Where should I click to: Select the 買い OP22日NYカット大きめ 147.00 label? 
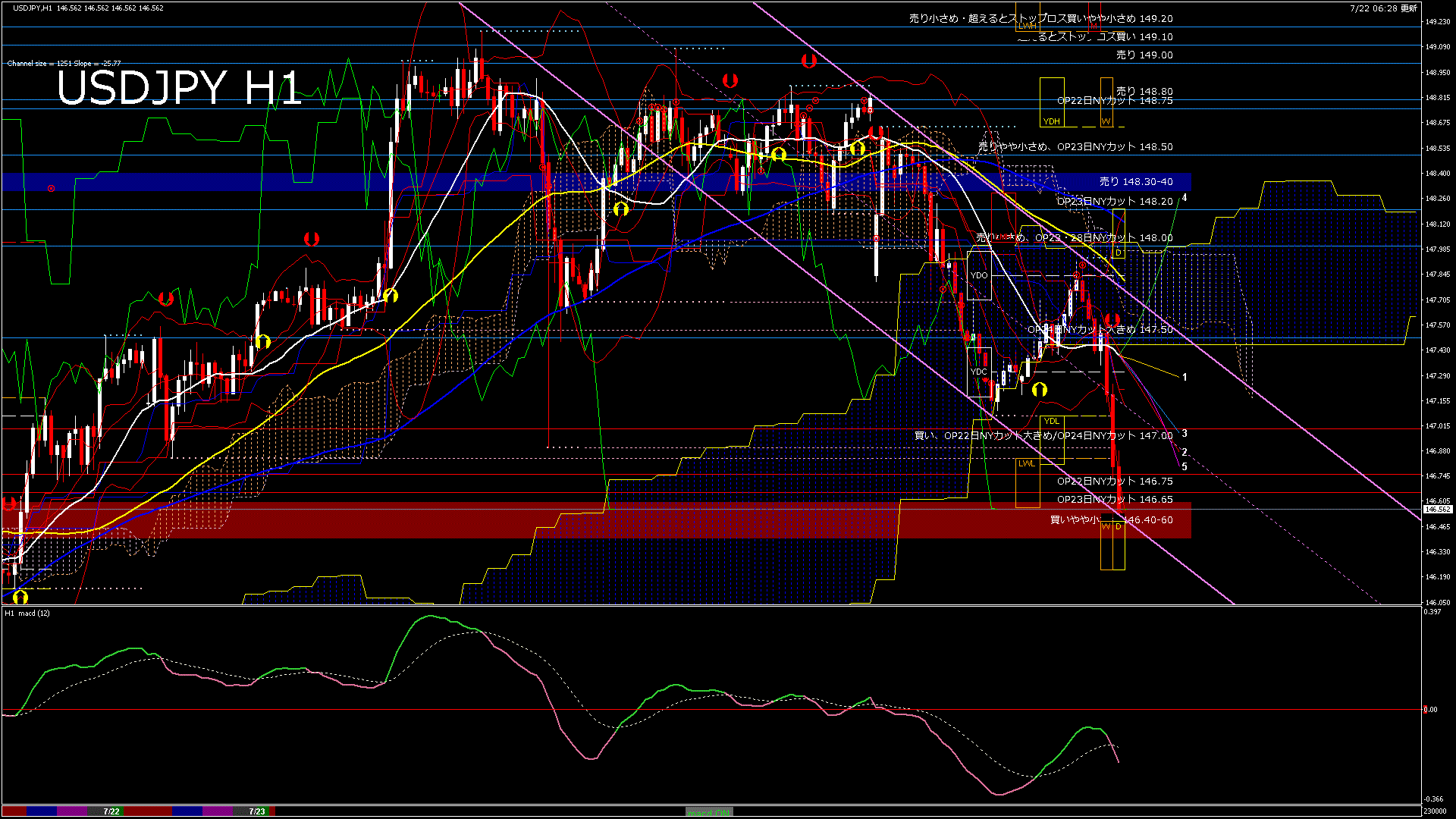point(1043,435)
